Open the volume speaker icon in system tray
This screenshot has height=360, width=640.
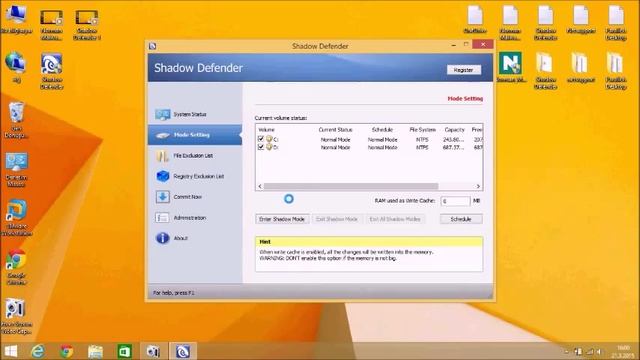(598, 351)
